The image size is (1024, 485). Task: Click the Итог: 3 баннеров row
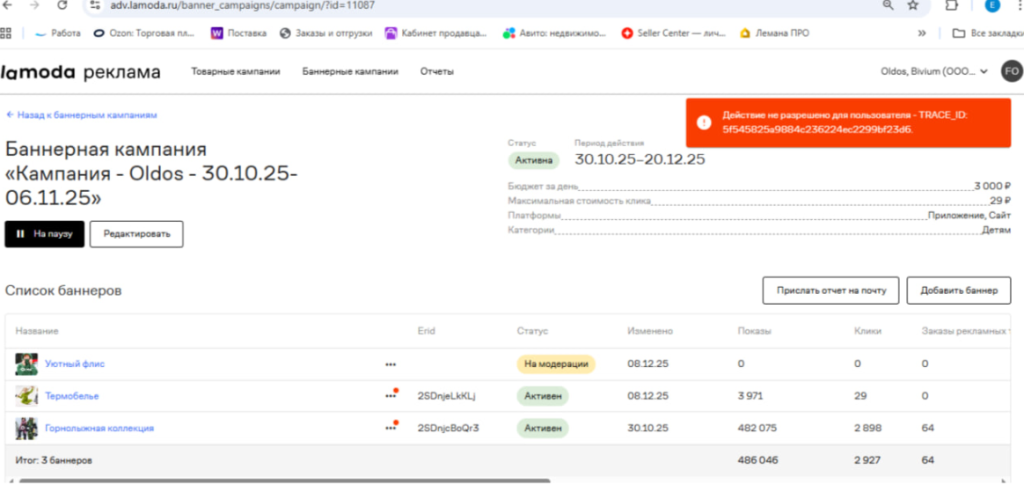point(508,460)
